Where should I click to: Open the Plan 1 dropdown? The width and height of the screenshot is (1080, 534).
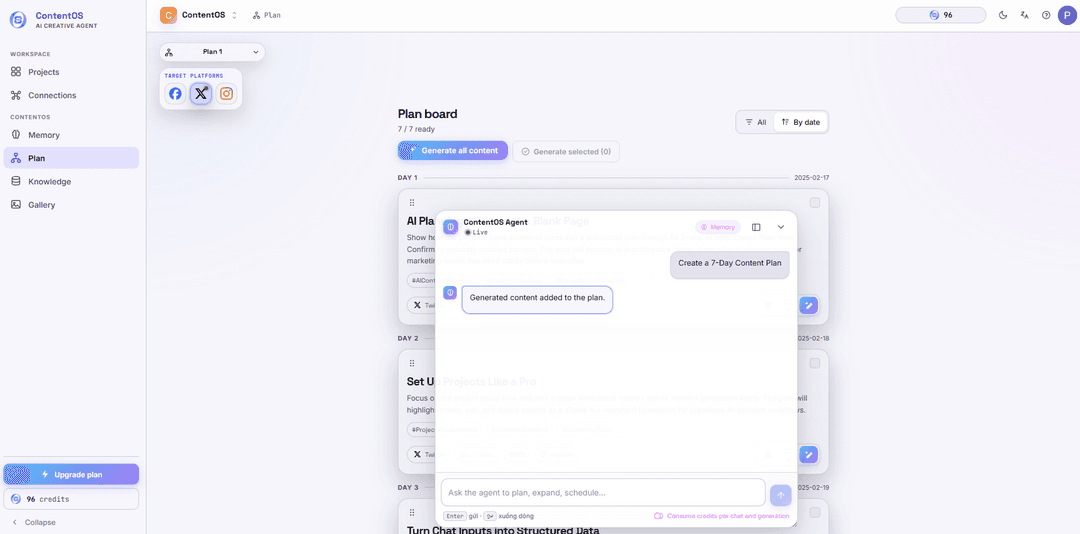pyautogui.click(x=212, y=52)
